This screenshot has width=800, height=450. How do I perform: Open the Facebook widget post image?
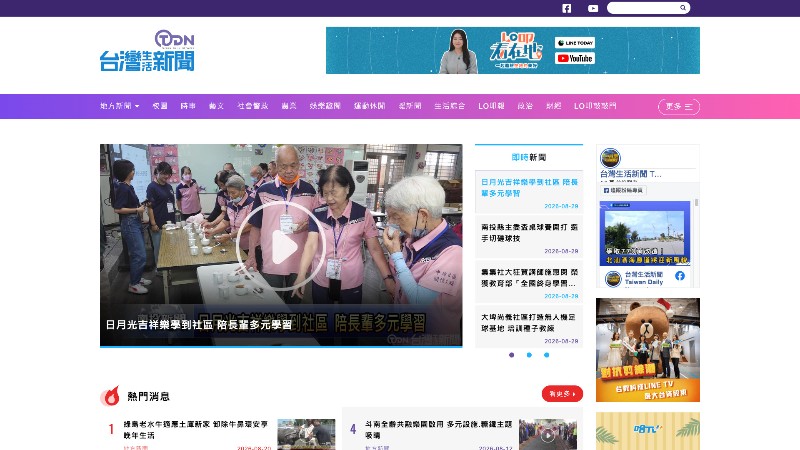645,233
